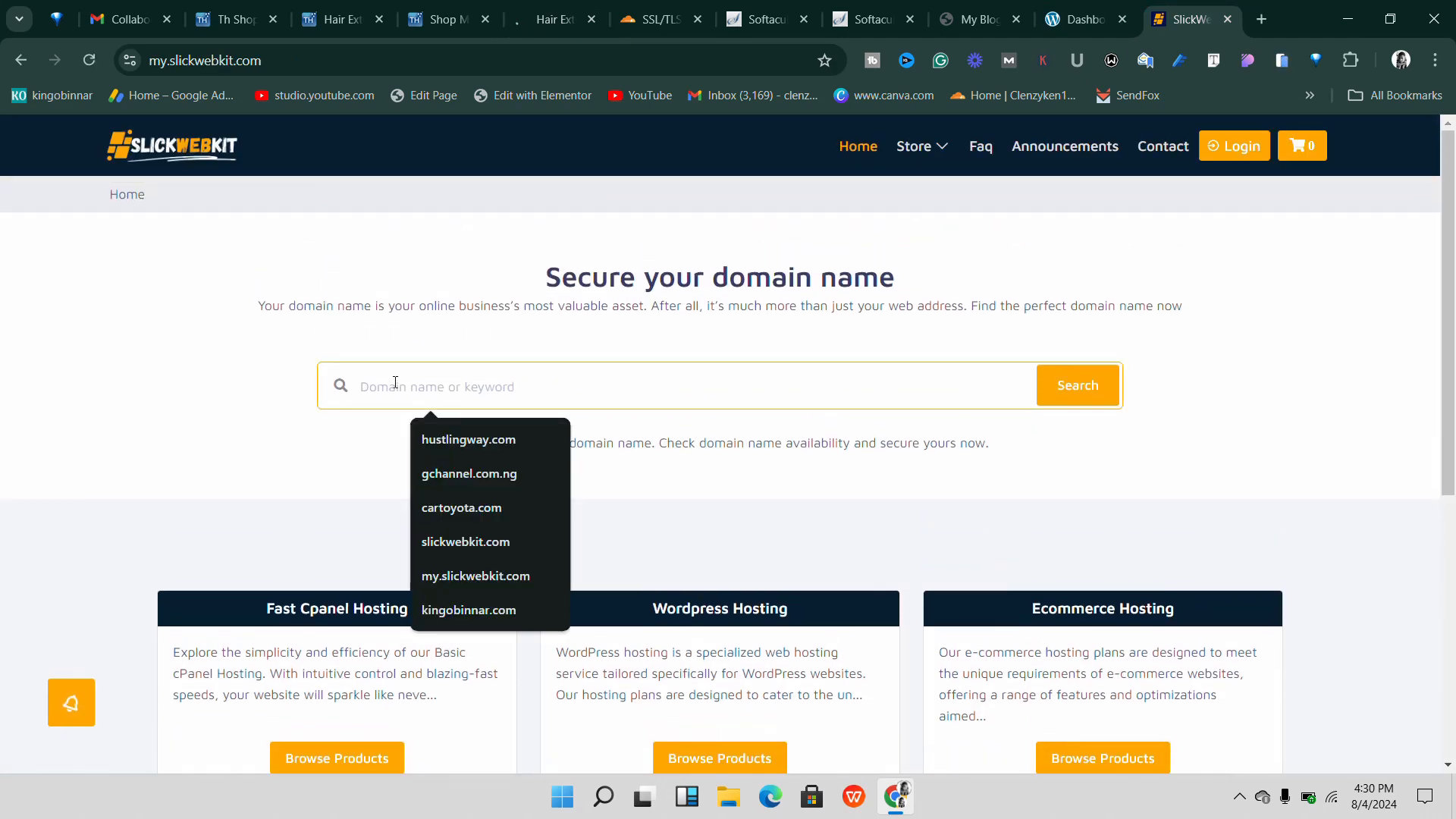Open the Announcements navigation item

coord(1065,146)
